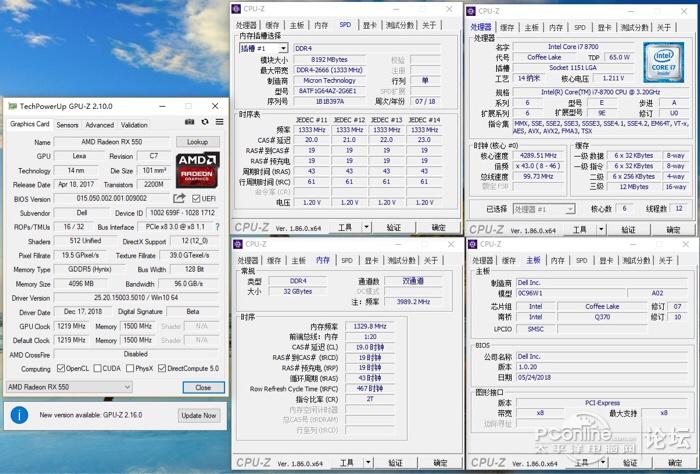Select 主板 tab in the memory window

298,260
